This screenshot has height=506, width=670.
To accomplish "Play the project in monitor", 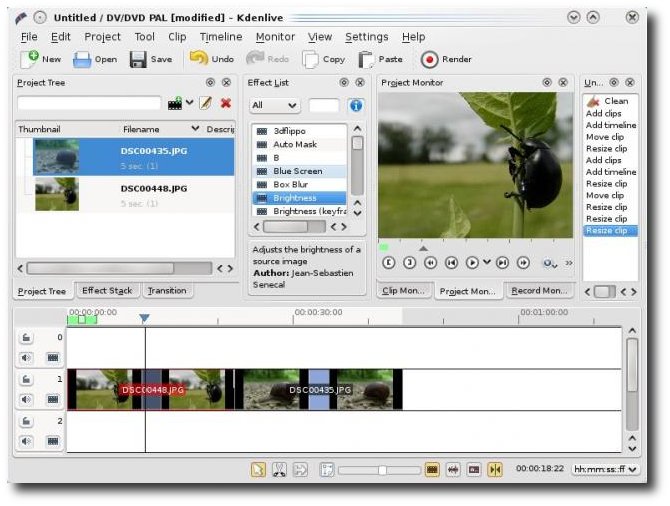I will coord(472,262).
